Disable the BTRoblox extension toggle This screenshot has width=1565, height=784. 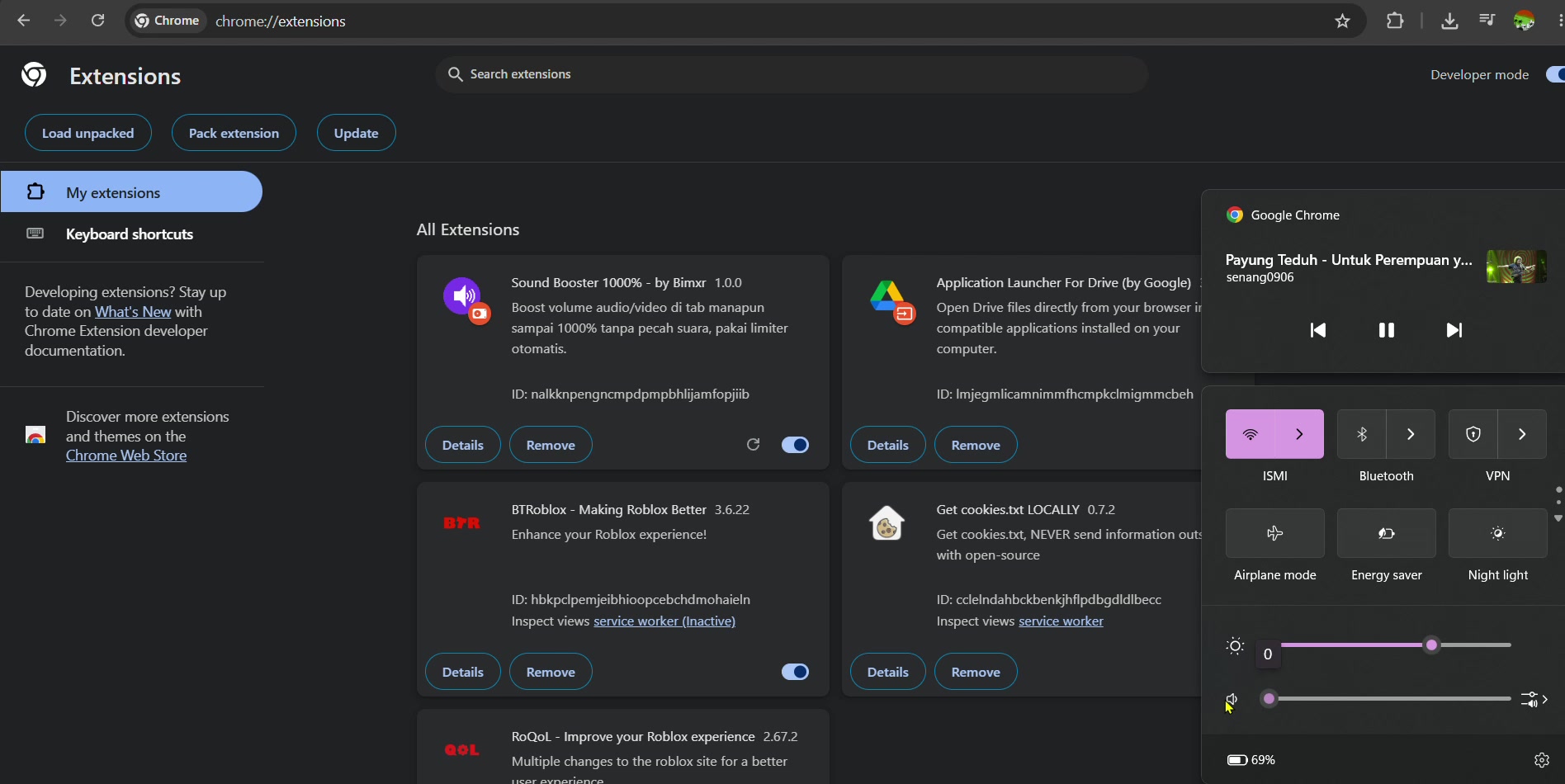click(x=795, y=672)
